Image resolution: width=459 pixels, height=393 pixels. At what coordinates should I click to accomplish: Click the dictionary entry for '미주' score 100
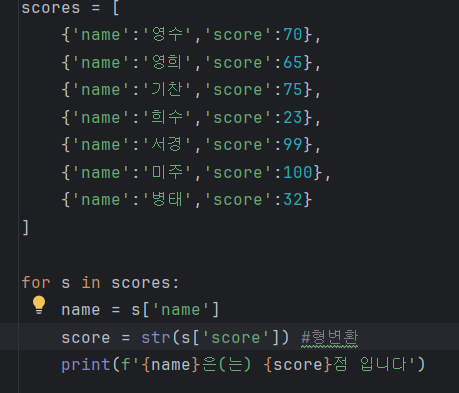pyautogui.click(x=196, y=173)
